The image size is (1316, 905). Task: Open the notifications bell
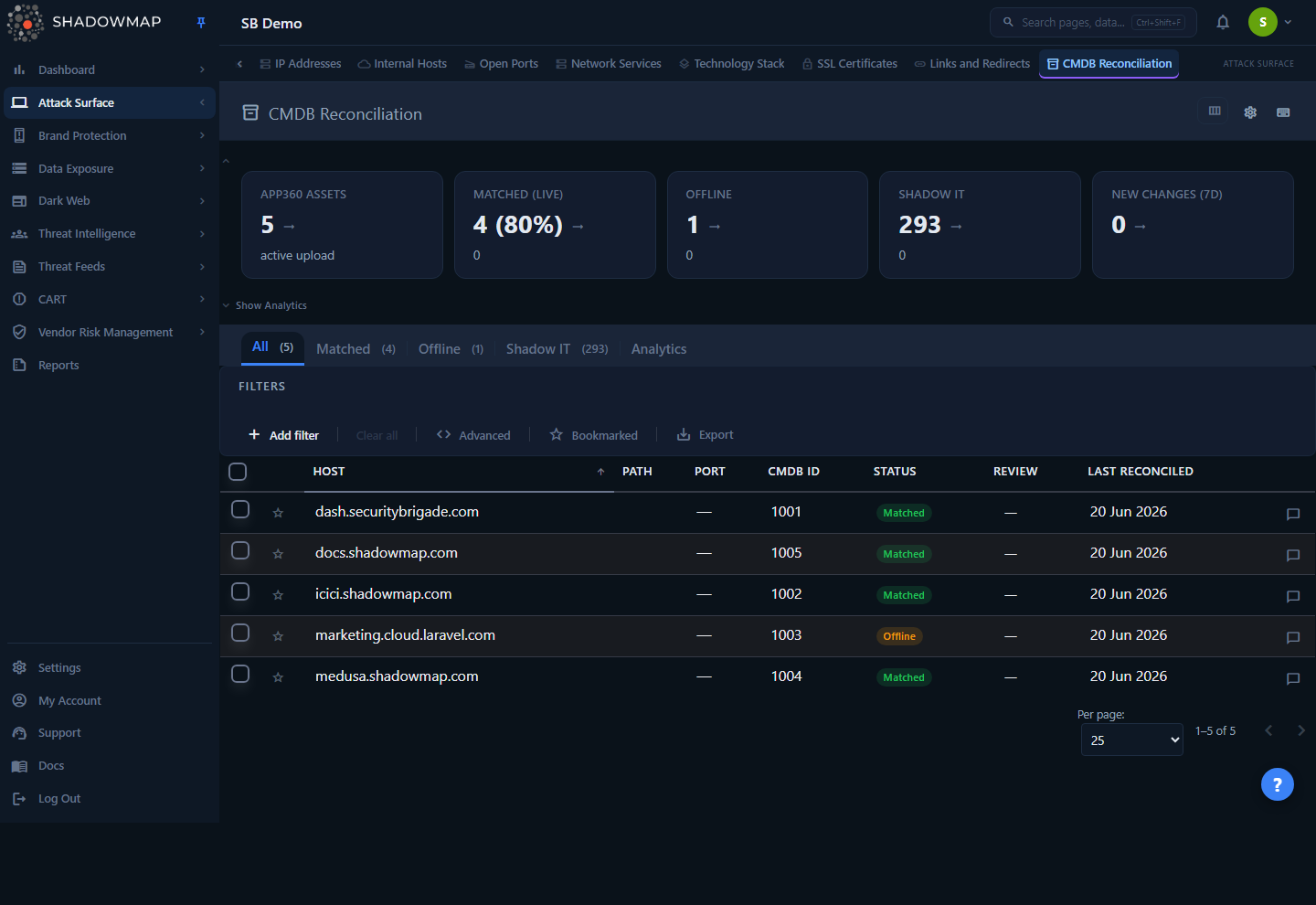coord(1223,23)
